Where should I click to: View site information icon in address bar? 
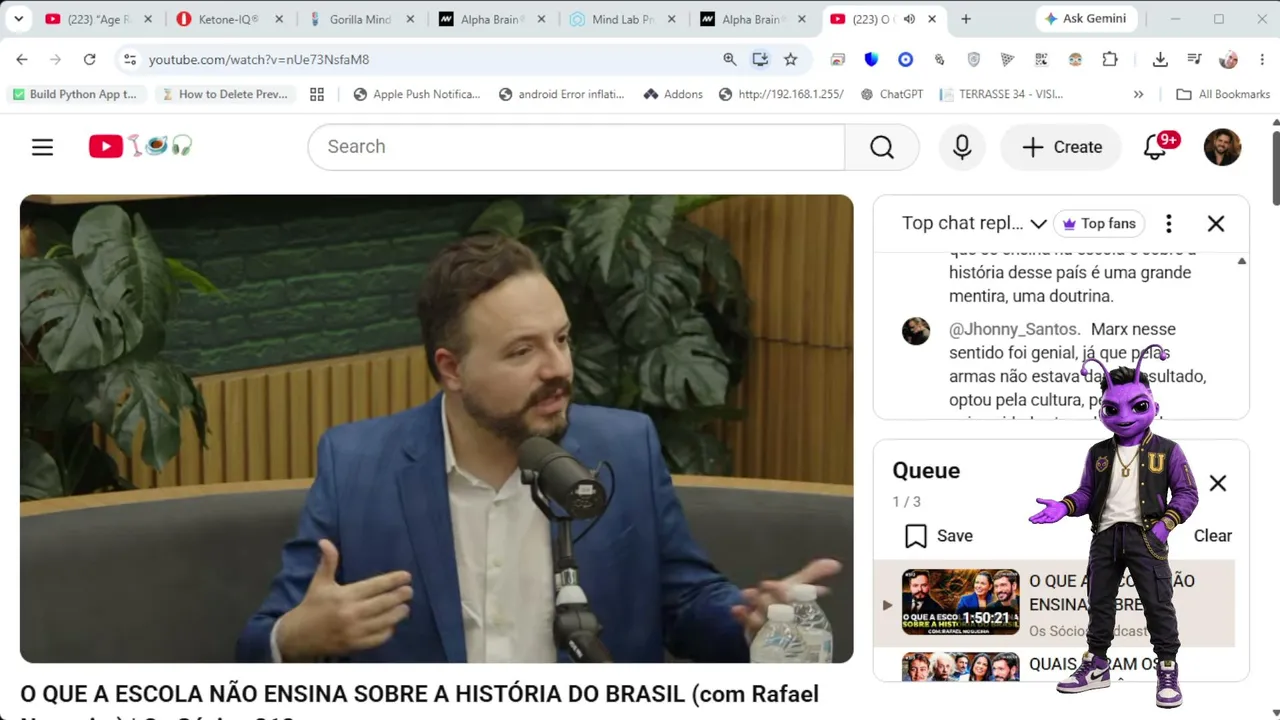point(130,60)
